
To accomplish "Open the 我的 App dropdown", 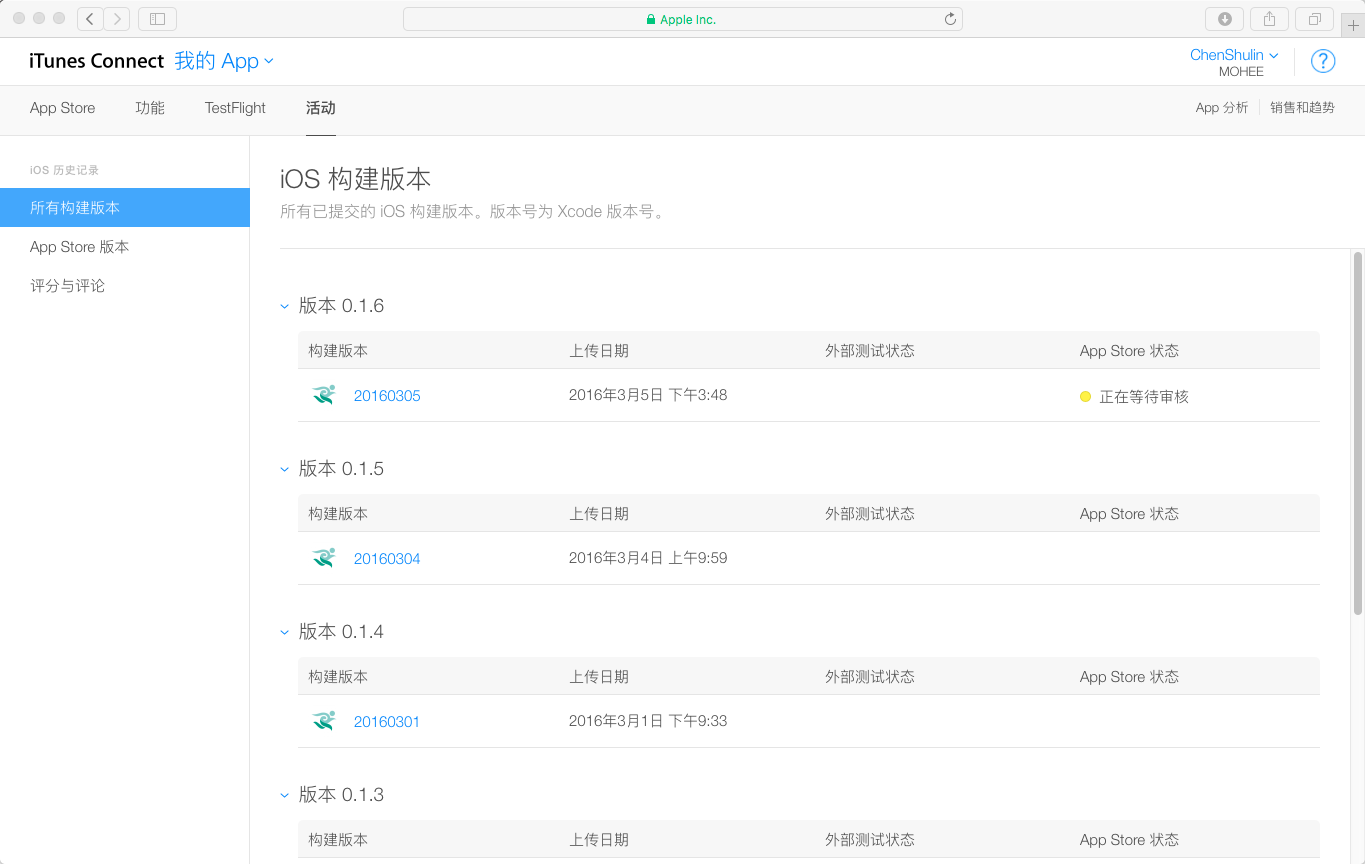I will click(224, 61).
